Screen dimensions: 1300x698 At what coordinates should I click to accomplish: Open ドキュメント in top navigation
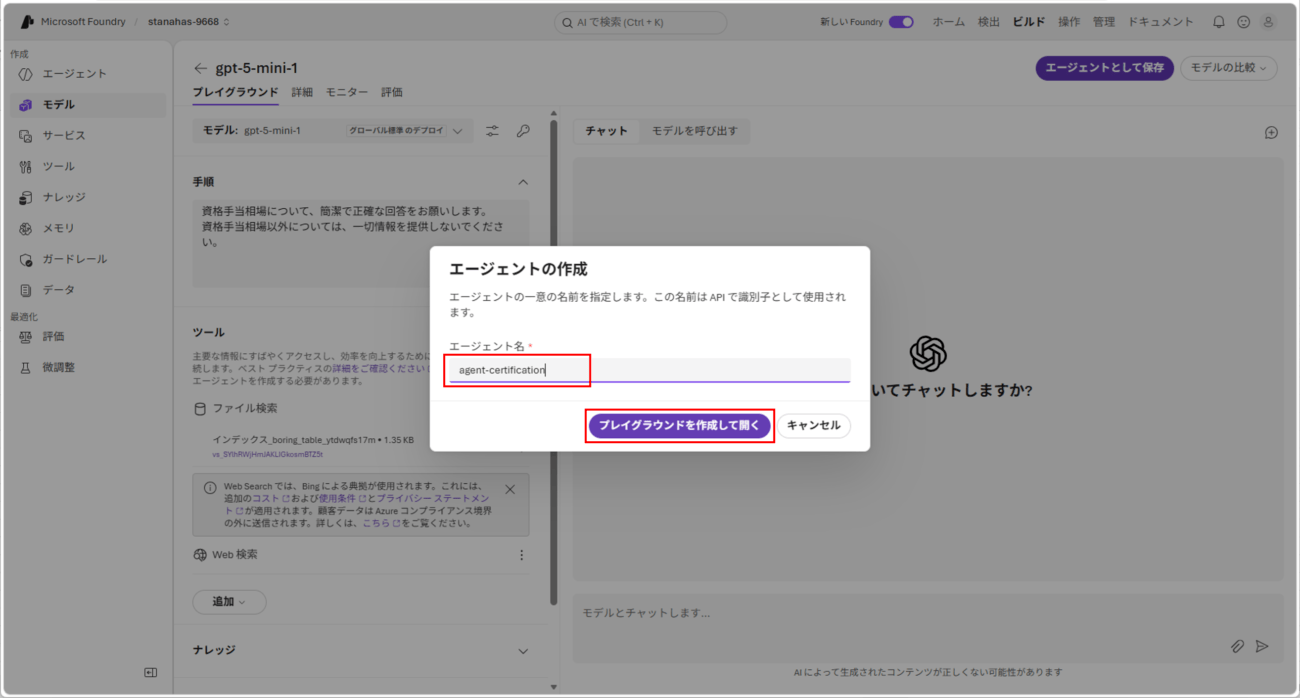1160,22
